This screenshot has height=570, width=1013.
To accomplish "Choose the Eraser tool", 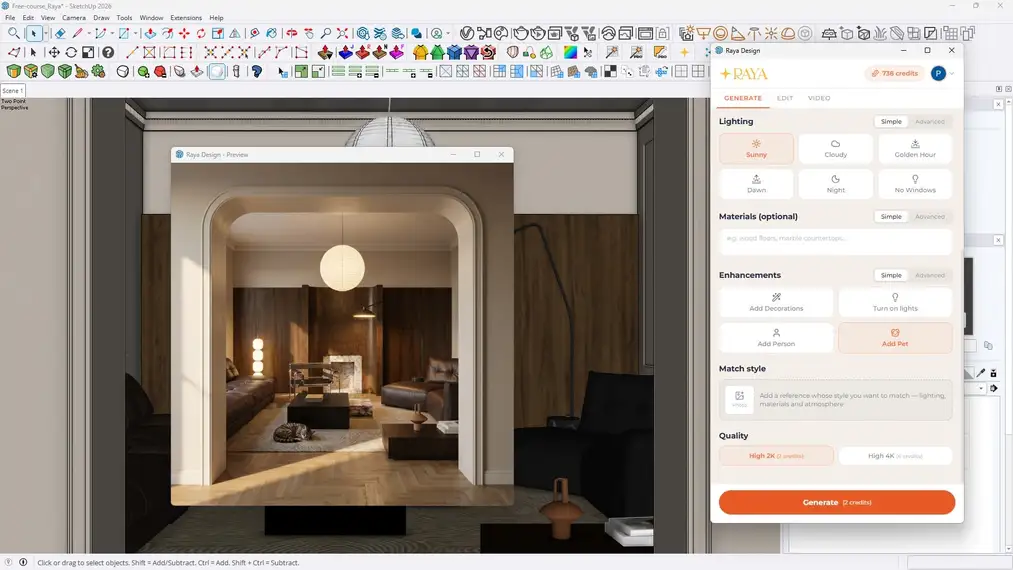I will [60, 33].
